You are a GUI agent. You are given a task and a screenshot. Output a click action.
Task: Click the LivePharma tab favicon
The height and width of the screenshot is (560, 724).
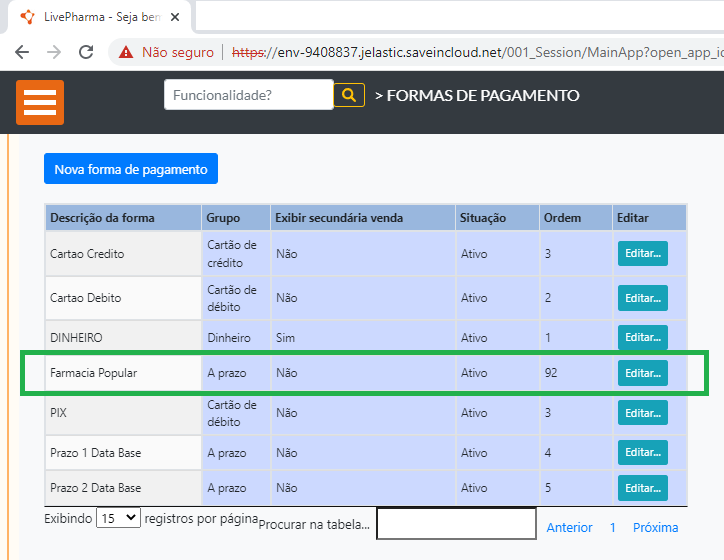click(27, 17)
